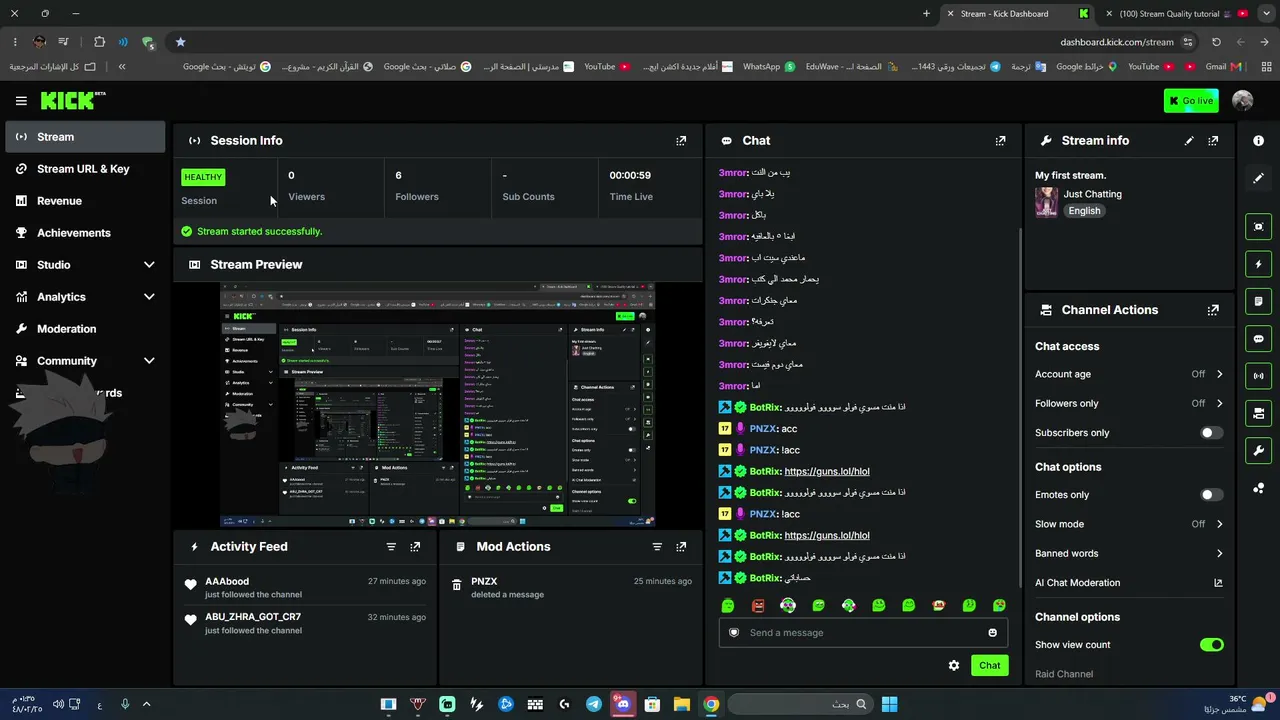Show more bookmarks via the overflow chevron

coord(122,67)
